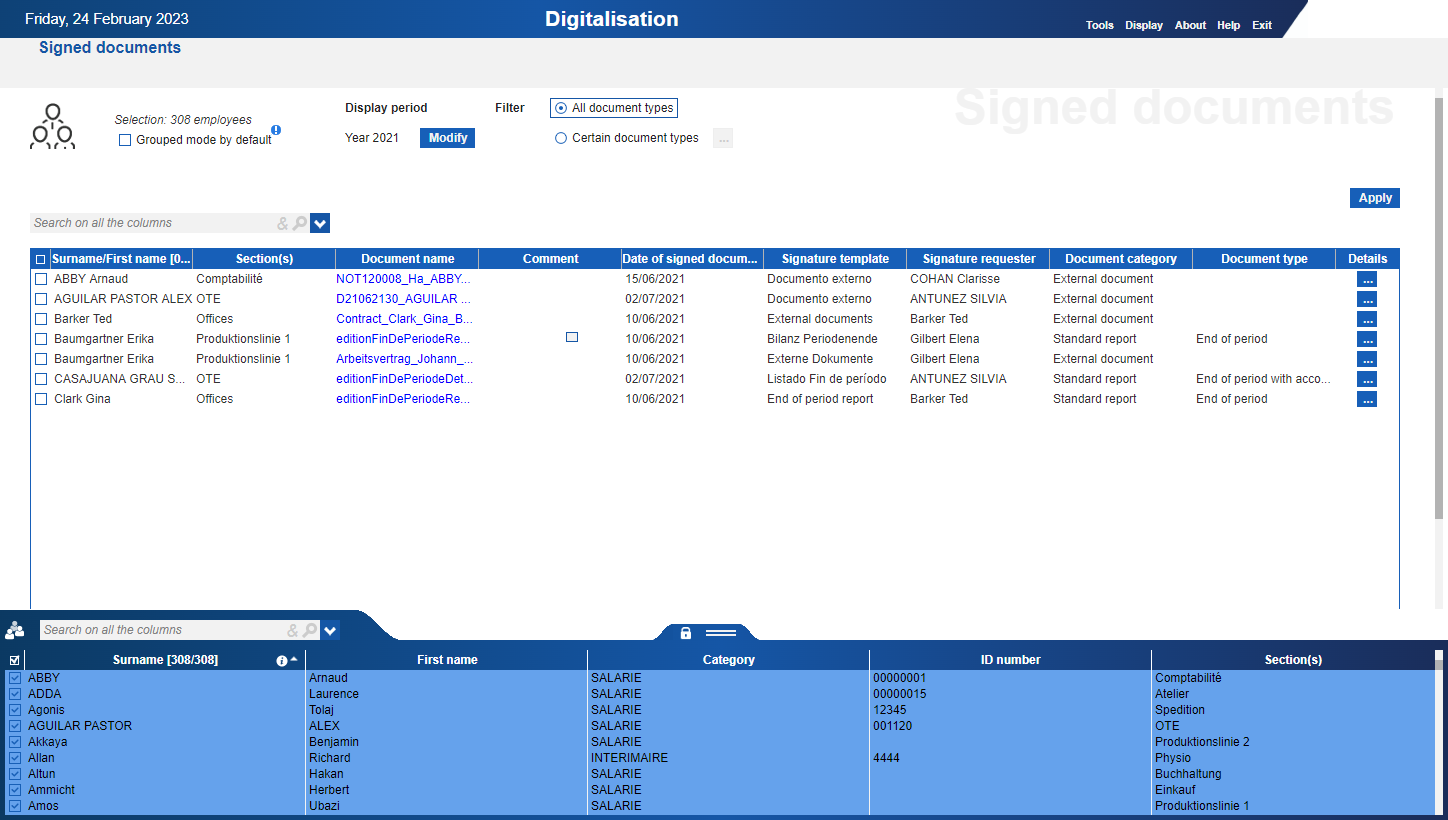Open details for Barker Ted's document
Viewport: 1448px width, 820px height.
1367,319
